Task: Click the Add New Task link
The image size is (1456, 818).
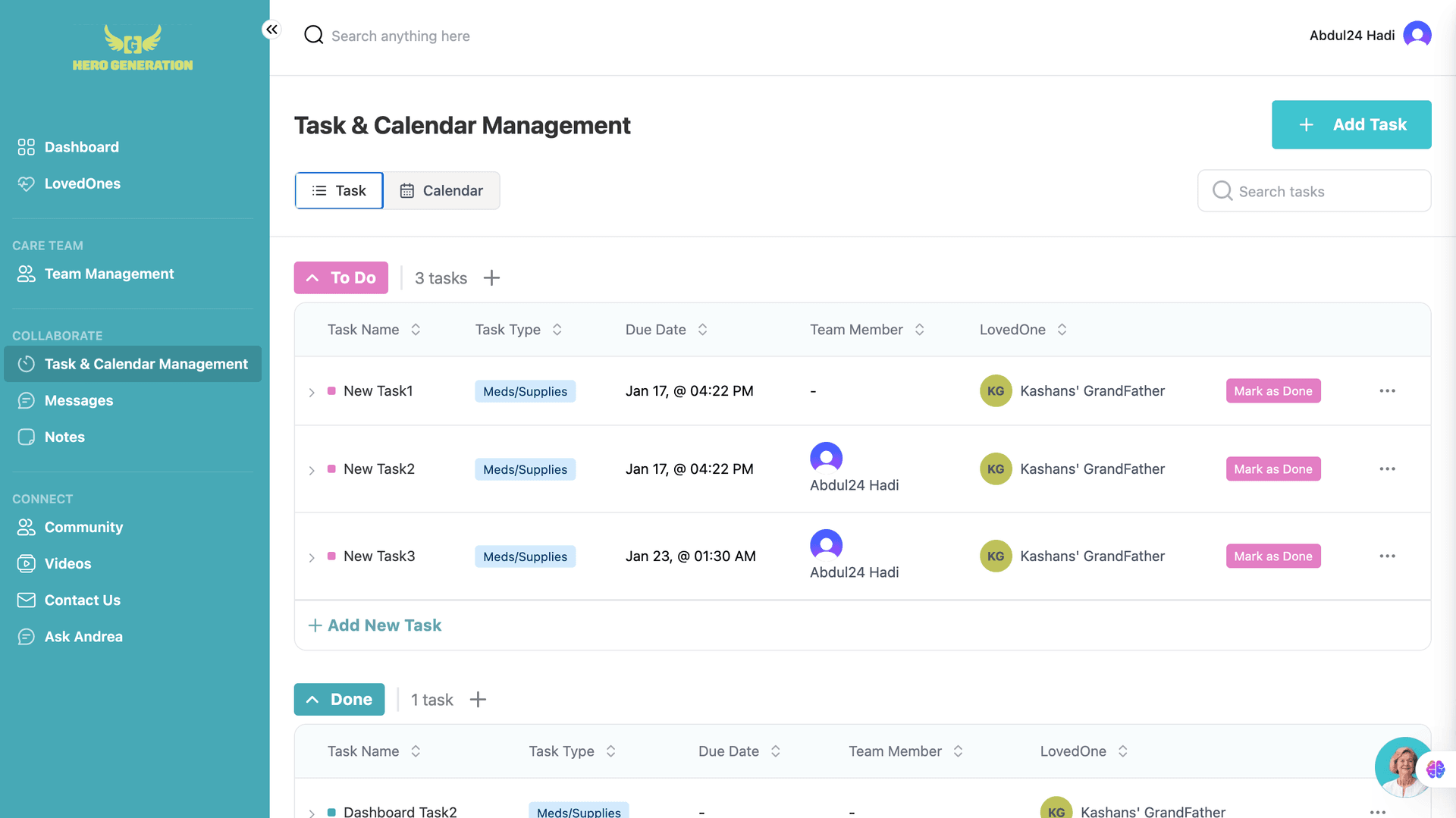Action: [375, 625]
